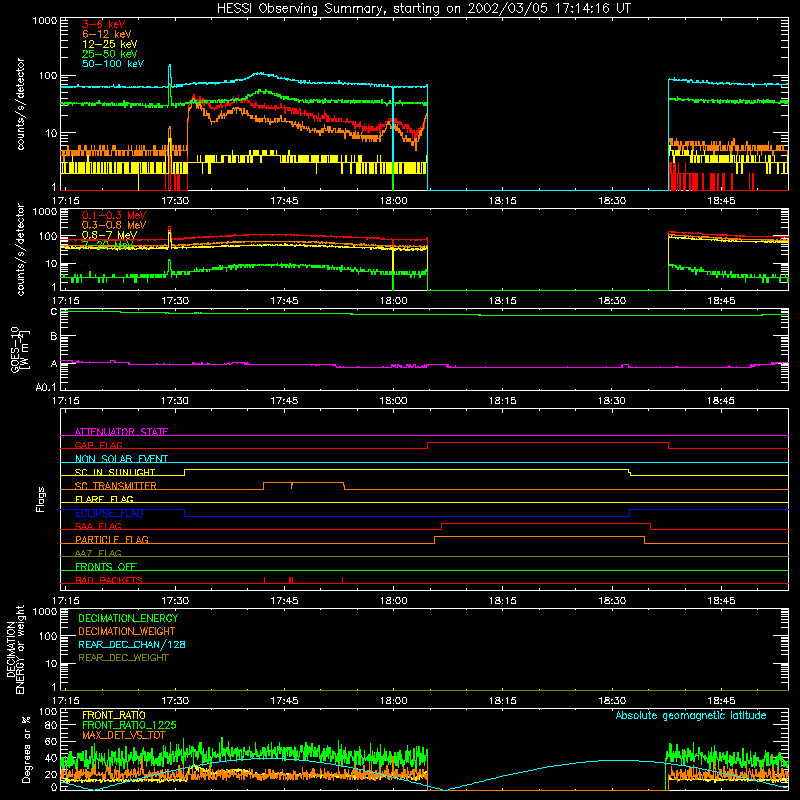Select the "12-25 keV" legend label
This screenshot has width=800, height=800.
click(110, 44)
